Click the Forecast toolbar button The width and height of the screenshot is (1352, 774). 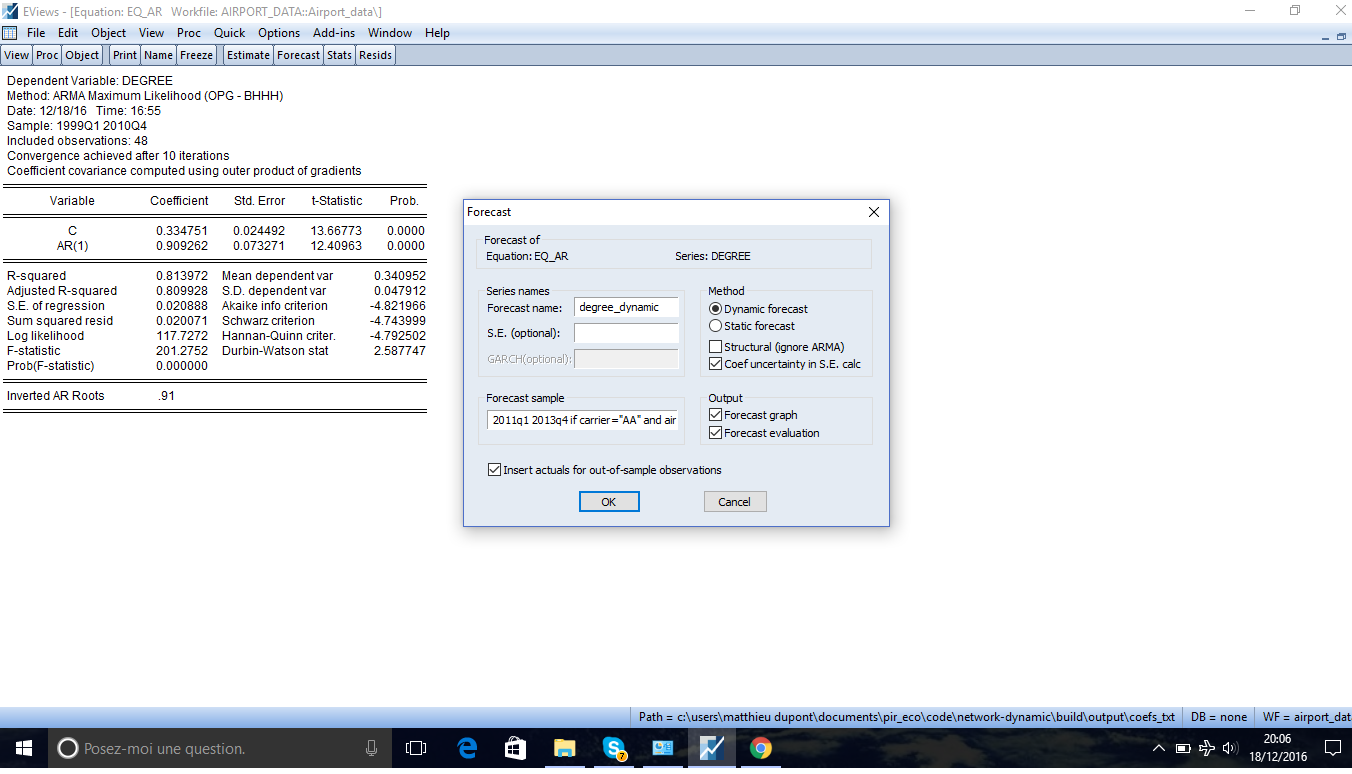(x=298, y=55)
